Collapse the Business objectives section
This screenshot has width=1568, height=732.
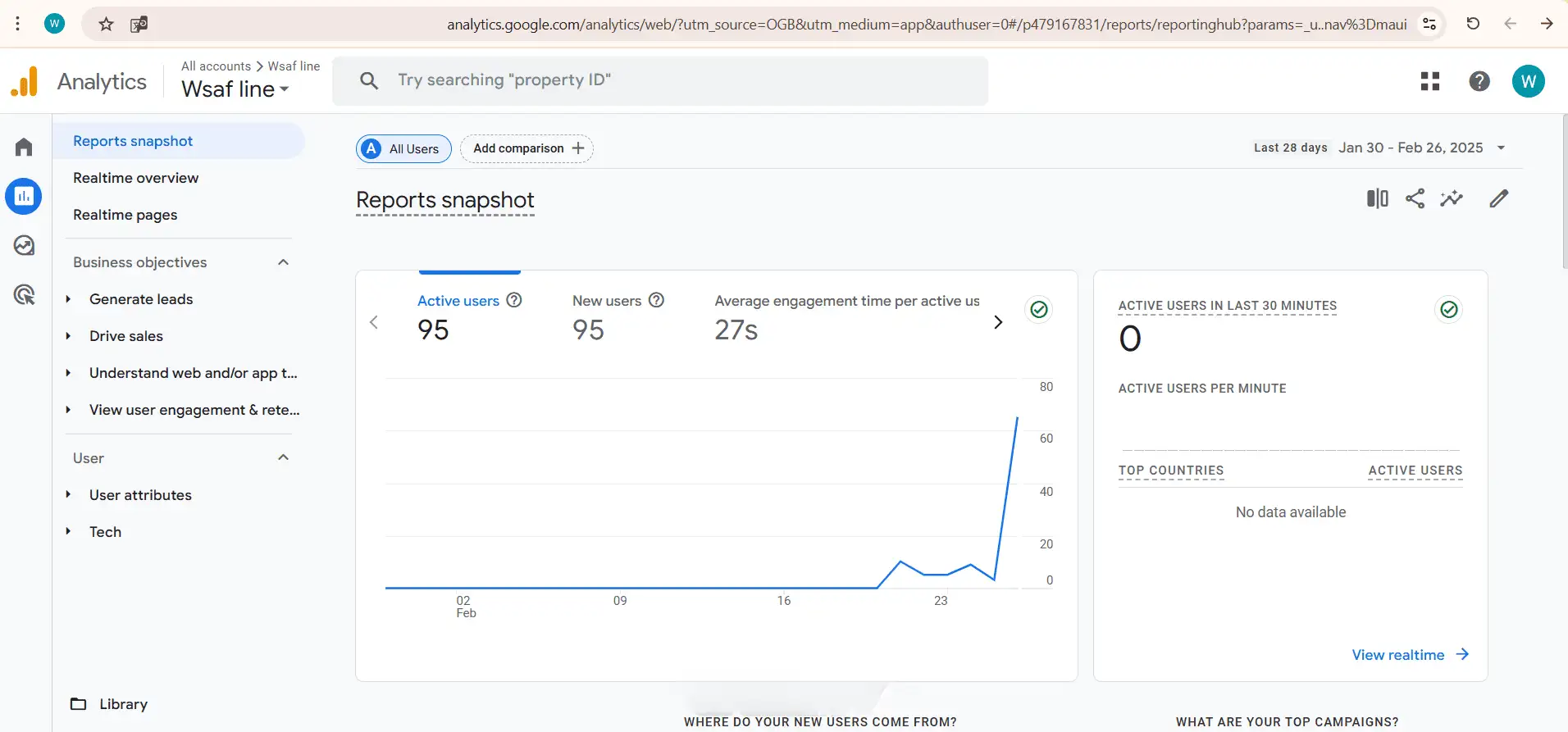[x=283, y=262]
